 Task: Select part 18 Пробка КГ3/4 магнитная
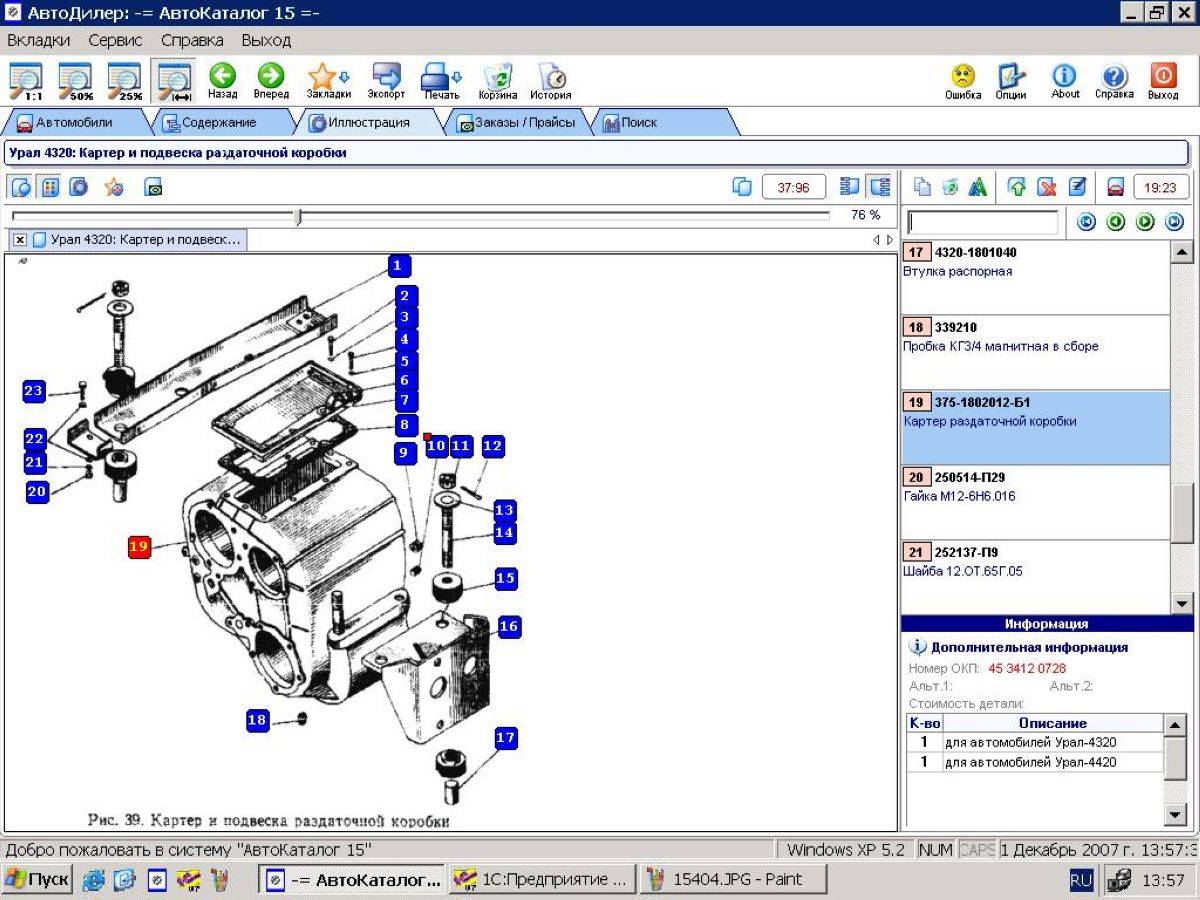(1036, 352)
